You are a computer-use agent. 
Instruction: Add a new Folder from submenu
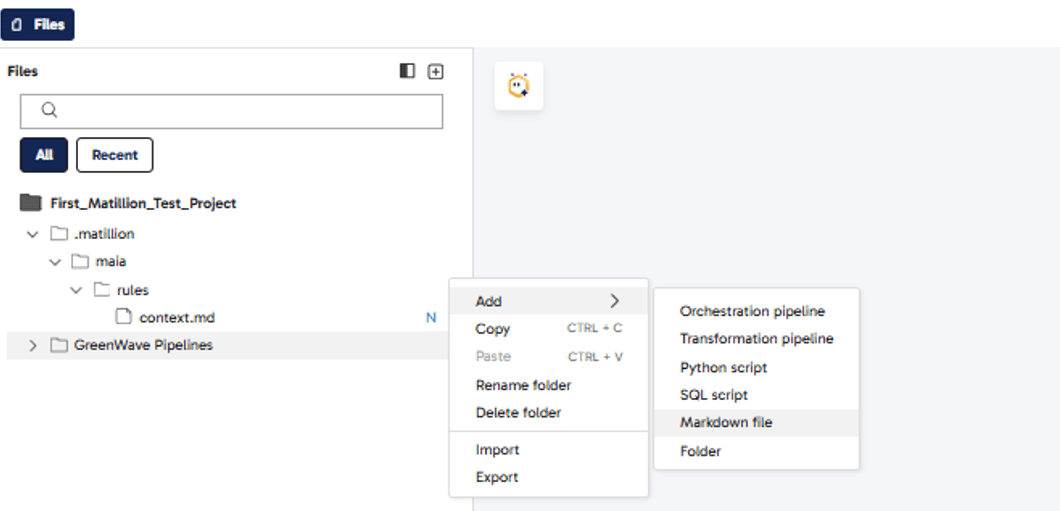point(756,451)
